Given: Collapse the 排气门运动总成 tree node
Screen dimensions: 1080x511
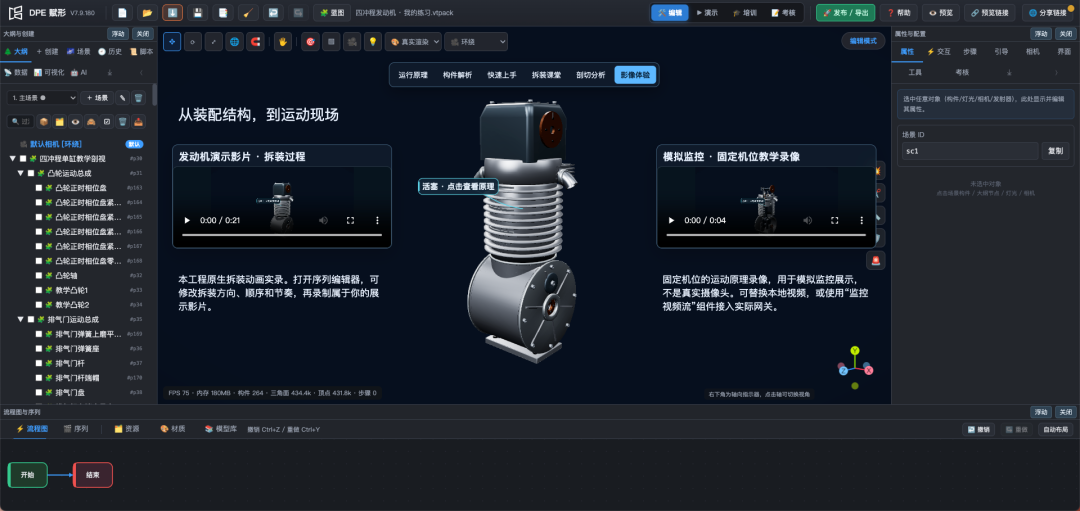Looking at the screenshot, I should pos(21,319).
